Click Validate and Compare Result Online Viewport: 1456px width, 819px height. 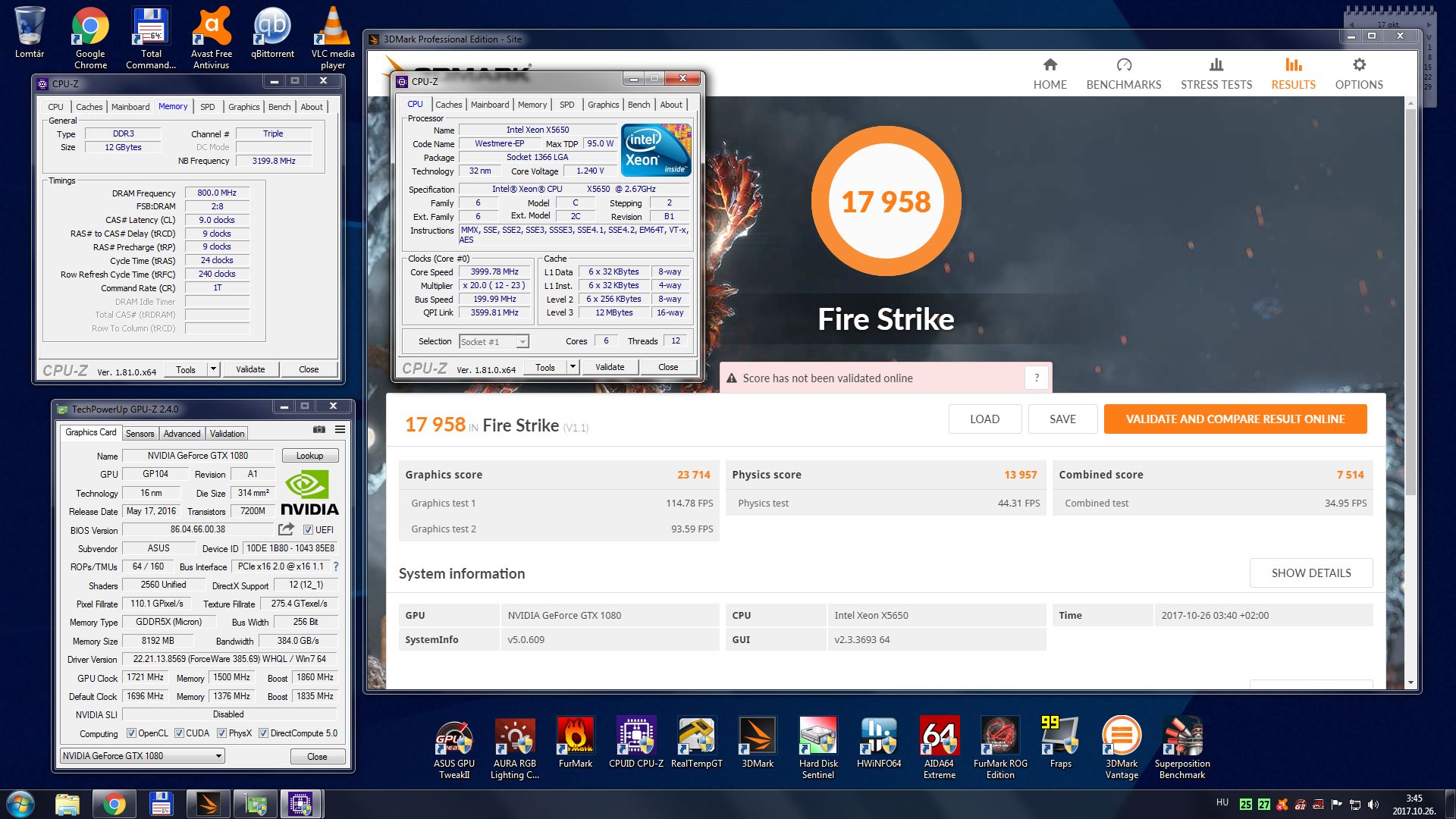coord(1235,419)
